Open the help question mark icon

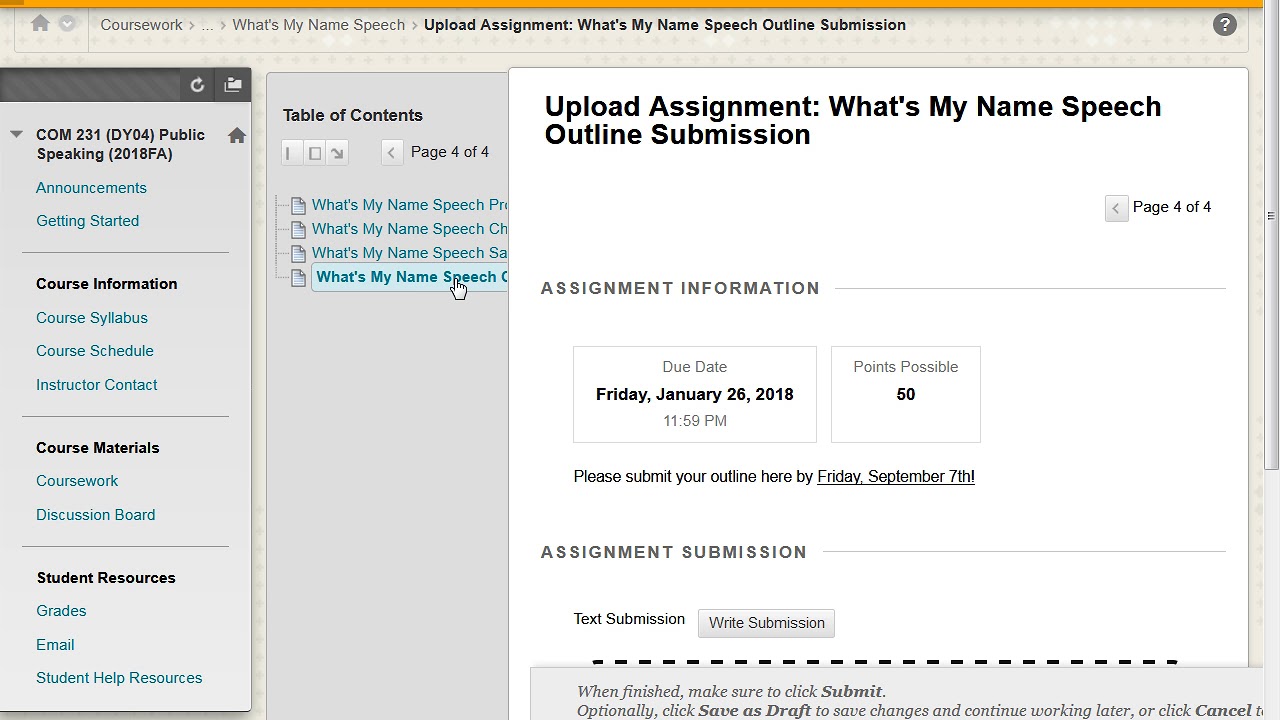click(1224, 25)
